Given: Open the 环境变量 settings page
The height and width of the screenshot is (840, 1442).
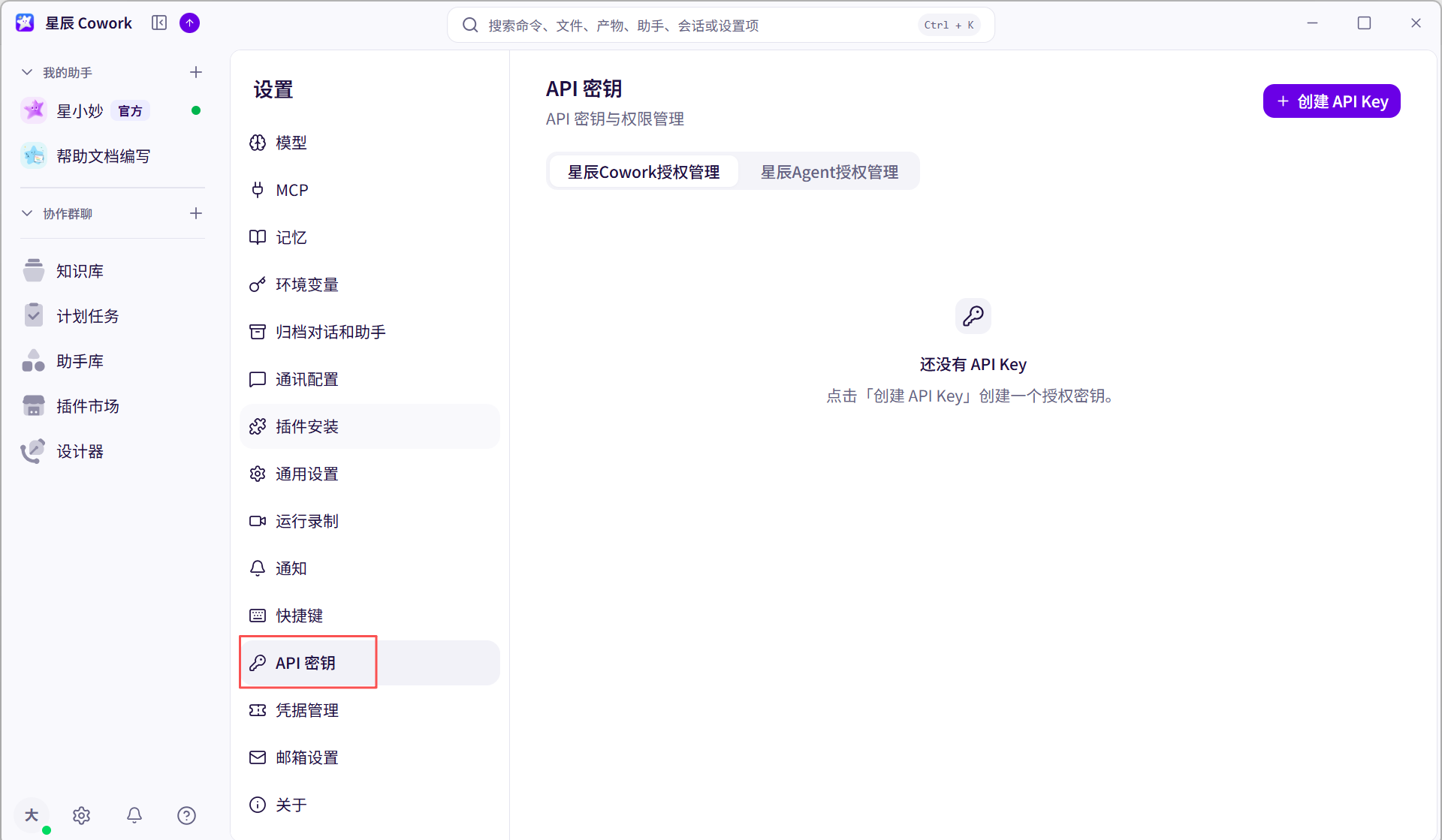Looking at the screenshot, I should click(x=370, y=285).
